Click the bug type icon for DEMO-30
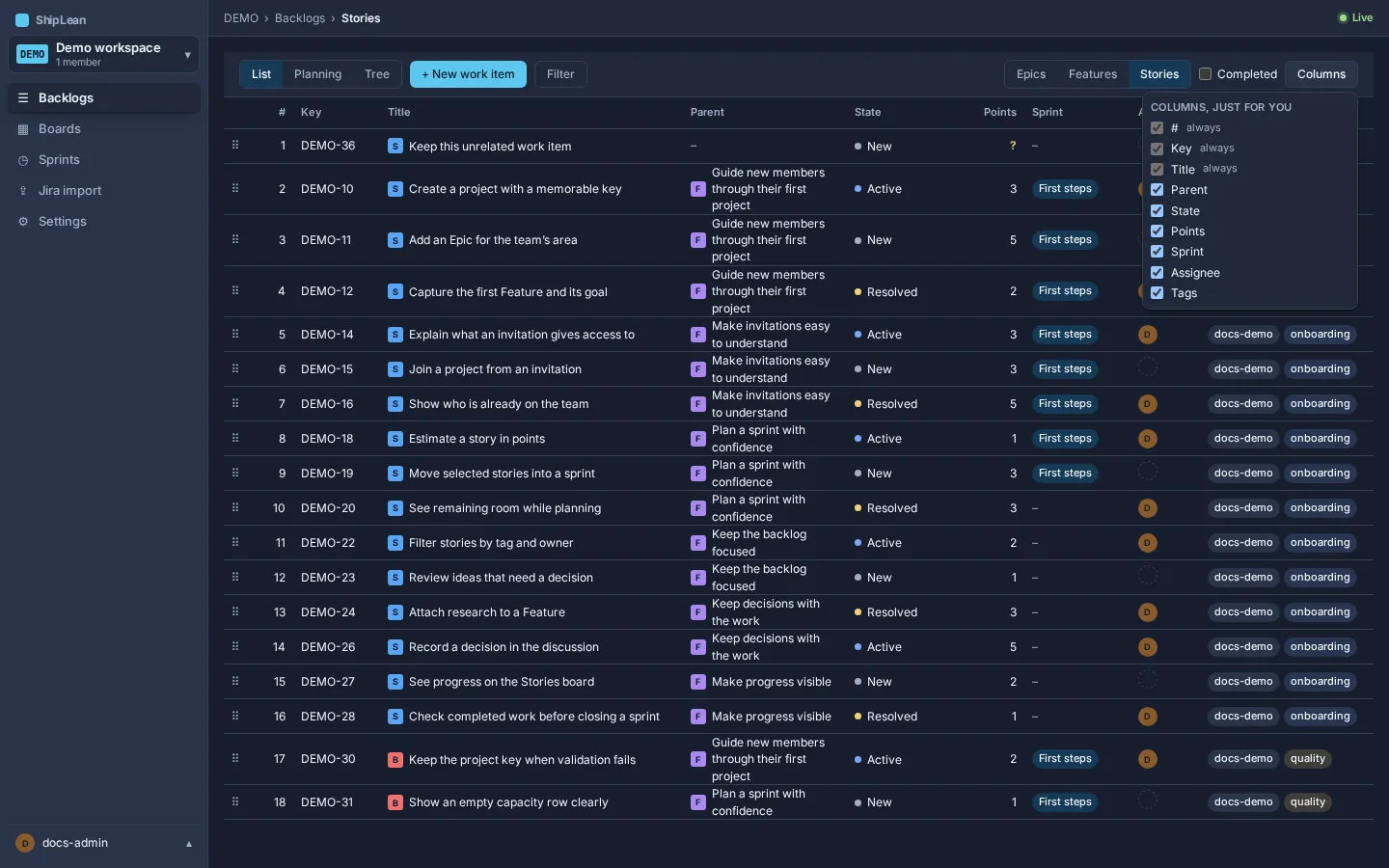The height and width of the screenshot is (868, 1389). point(395,760)
